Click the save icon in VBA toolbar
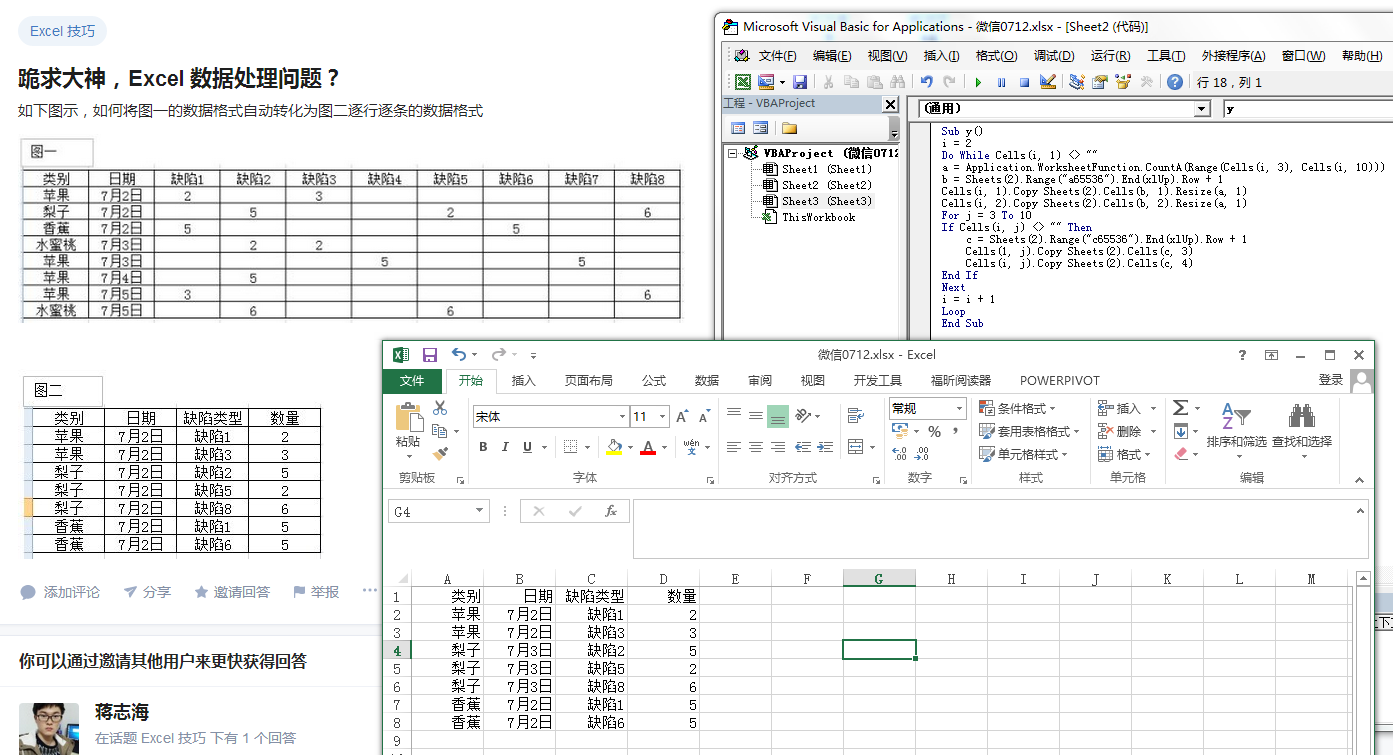The image size is (1393, 755). pyautogui.click(x=800, y=82)
